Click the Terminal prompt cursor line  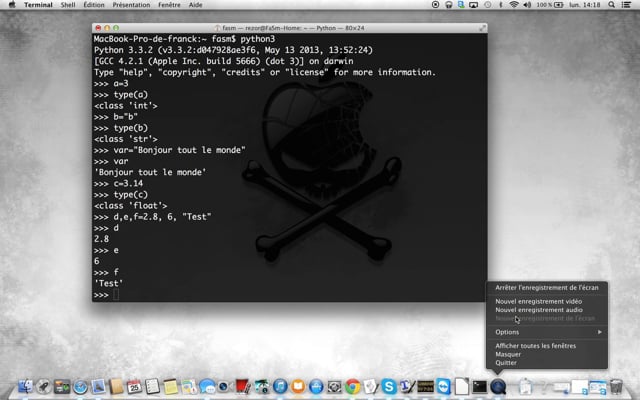[106, 294]
